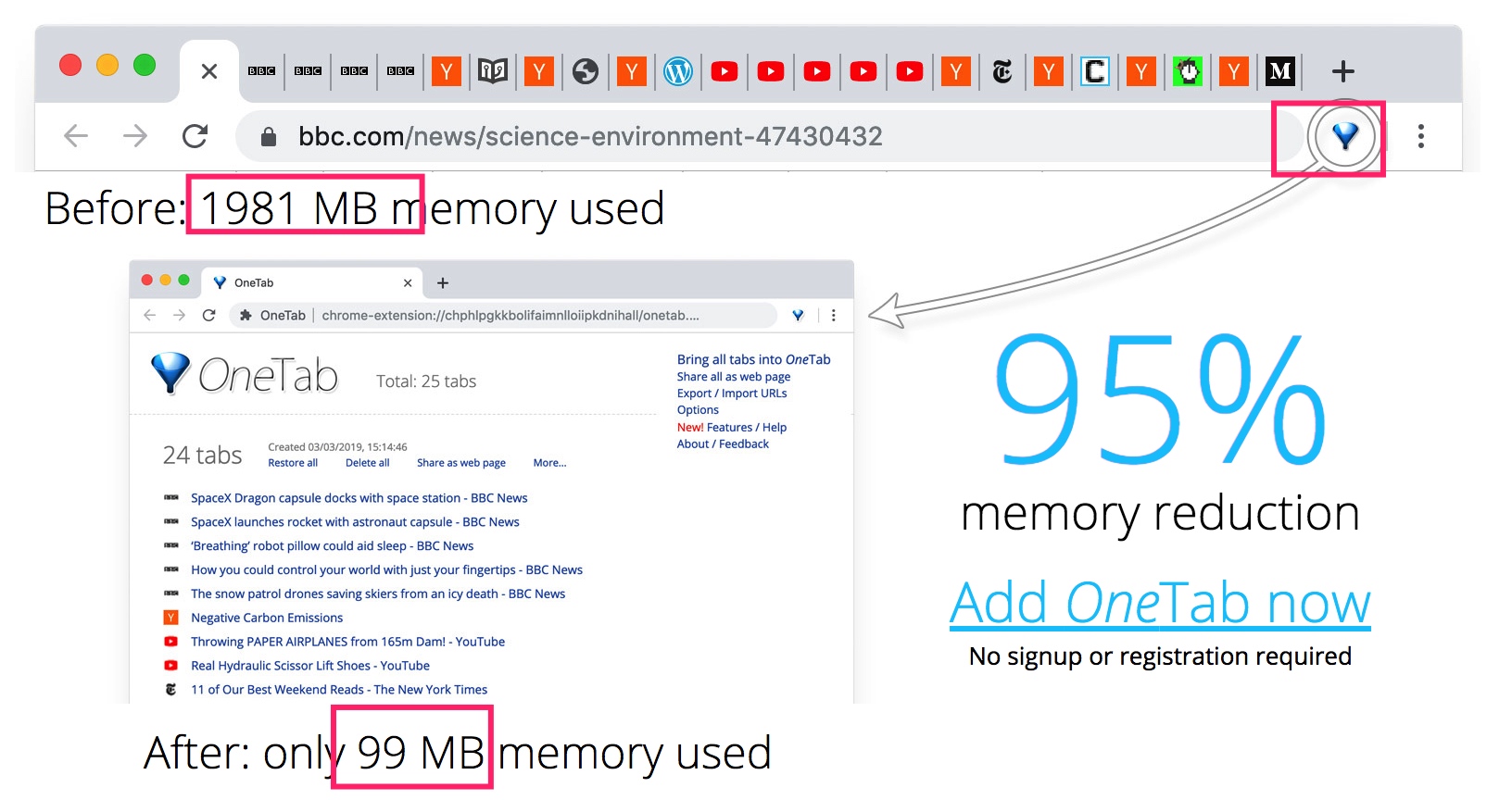
Task: Click the lock icon in address bar
Action: click(x=269, y=137)
